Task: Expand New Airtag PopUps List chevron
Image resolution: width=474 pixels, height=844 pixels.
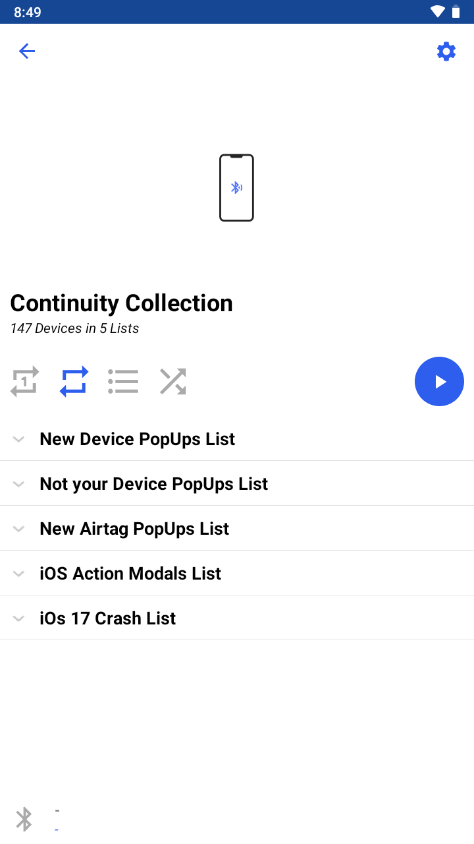Action: click(18, 529)
